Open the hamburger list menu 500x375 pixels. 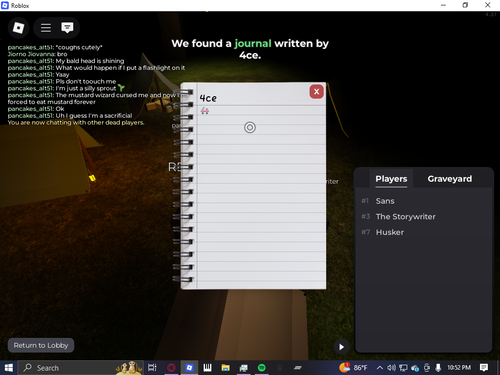coord(46,28)
